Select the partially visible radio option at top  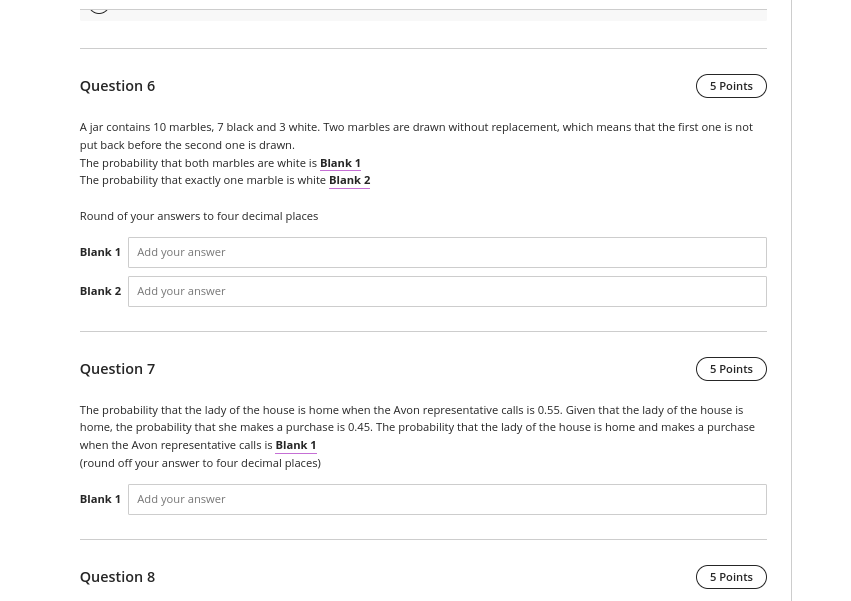click(99, 8)
